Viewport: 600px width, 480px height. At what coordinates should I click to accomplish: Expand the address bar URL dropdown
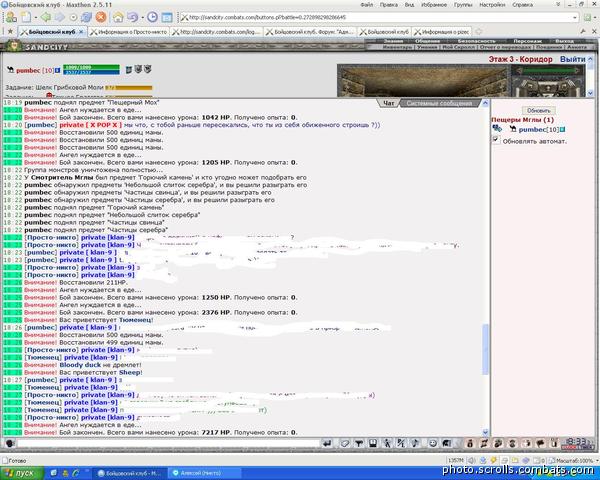click(x=575, y=18)
